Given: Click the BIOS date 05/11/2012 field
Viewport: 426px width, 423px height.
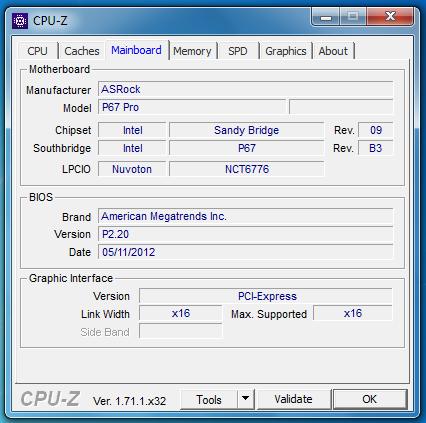Looking at the screenshot, I should coord(246,252).
